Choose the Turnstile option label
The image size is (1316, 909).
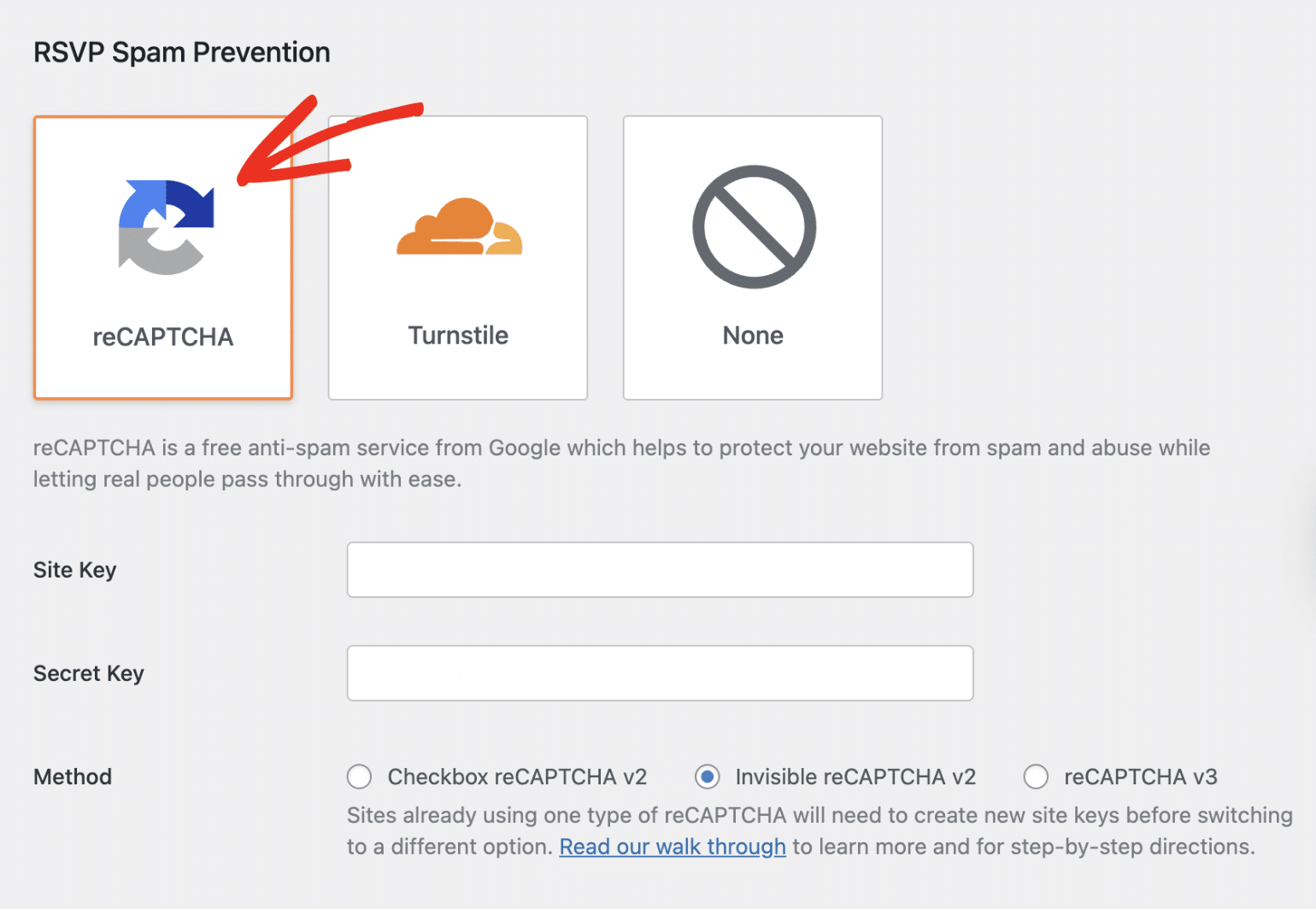pos(458,335)
